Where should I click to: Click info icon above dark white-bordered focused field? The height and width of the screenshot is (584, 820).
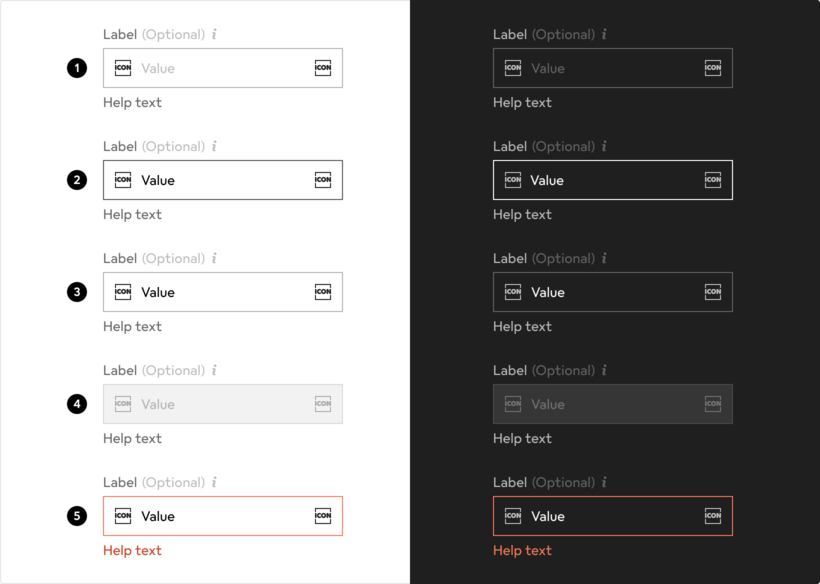604,146
